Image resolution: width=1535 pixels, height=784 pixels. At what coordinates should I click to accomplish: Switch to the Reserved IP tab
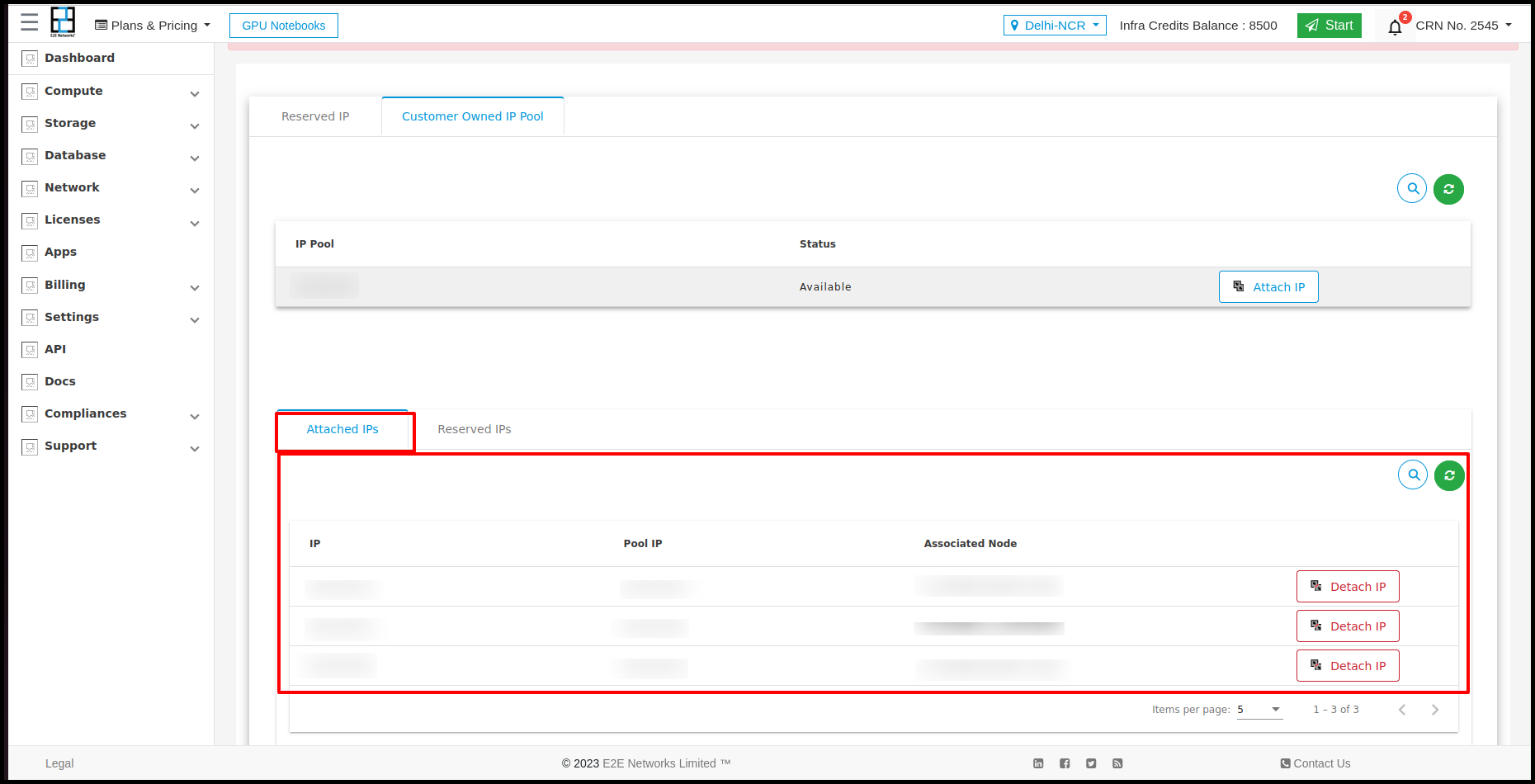click(x=315, y=116)
